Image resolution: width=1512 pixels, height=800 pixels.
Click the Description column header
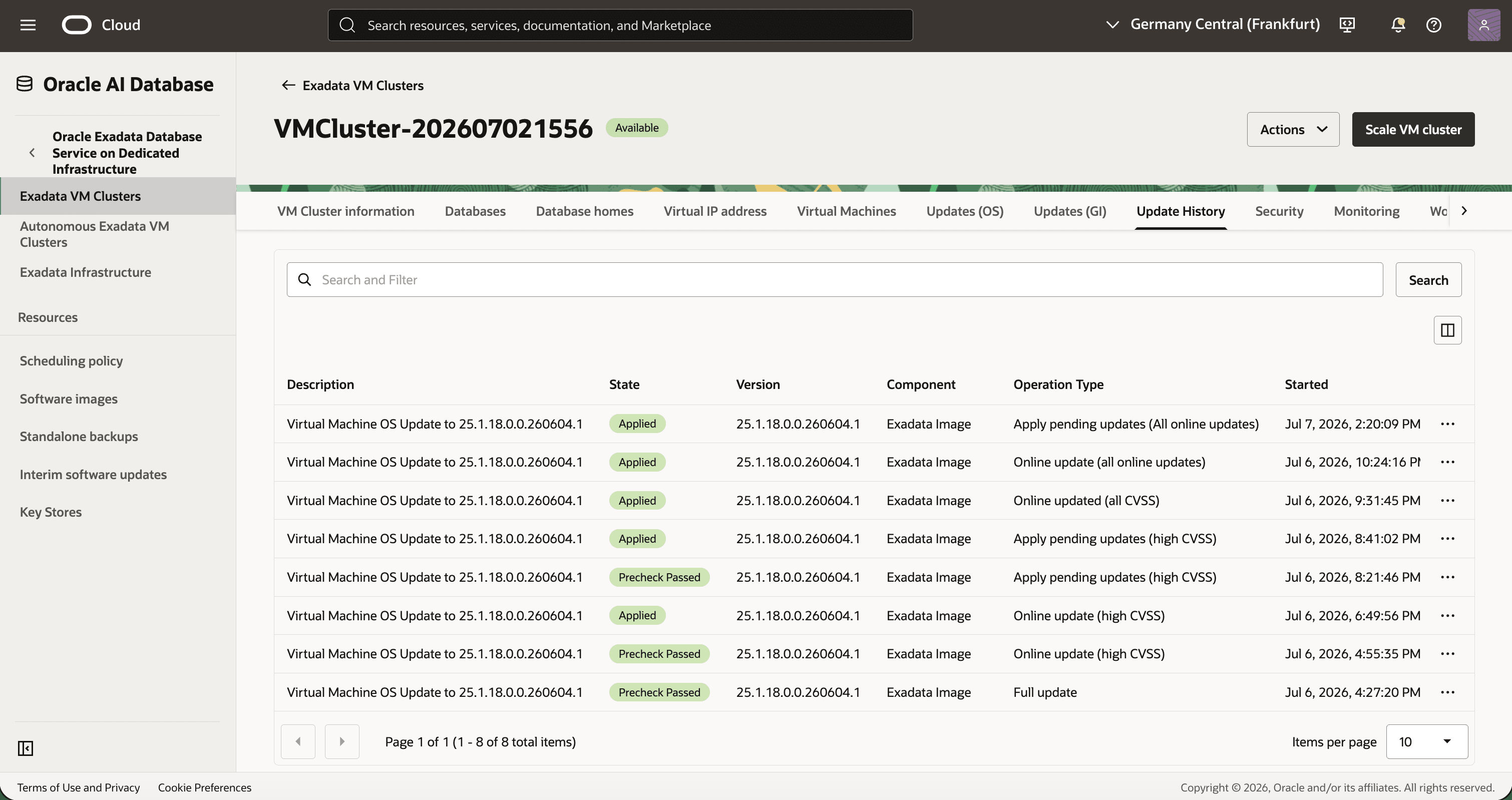tap(320, 384)
